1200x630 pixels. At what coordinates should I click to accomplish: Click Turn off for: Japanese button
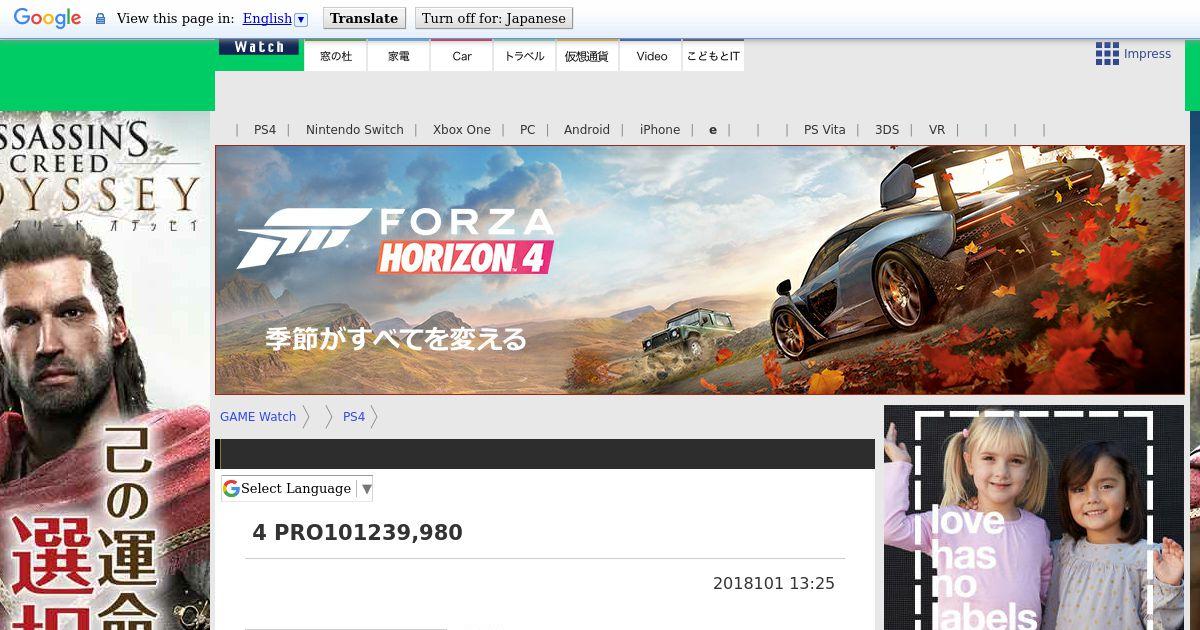(x=494, y=18)
